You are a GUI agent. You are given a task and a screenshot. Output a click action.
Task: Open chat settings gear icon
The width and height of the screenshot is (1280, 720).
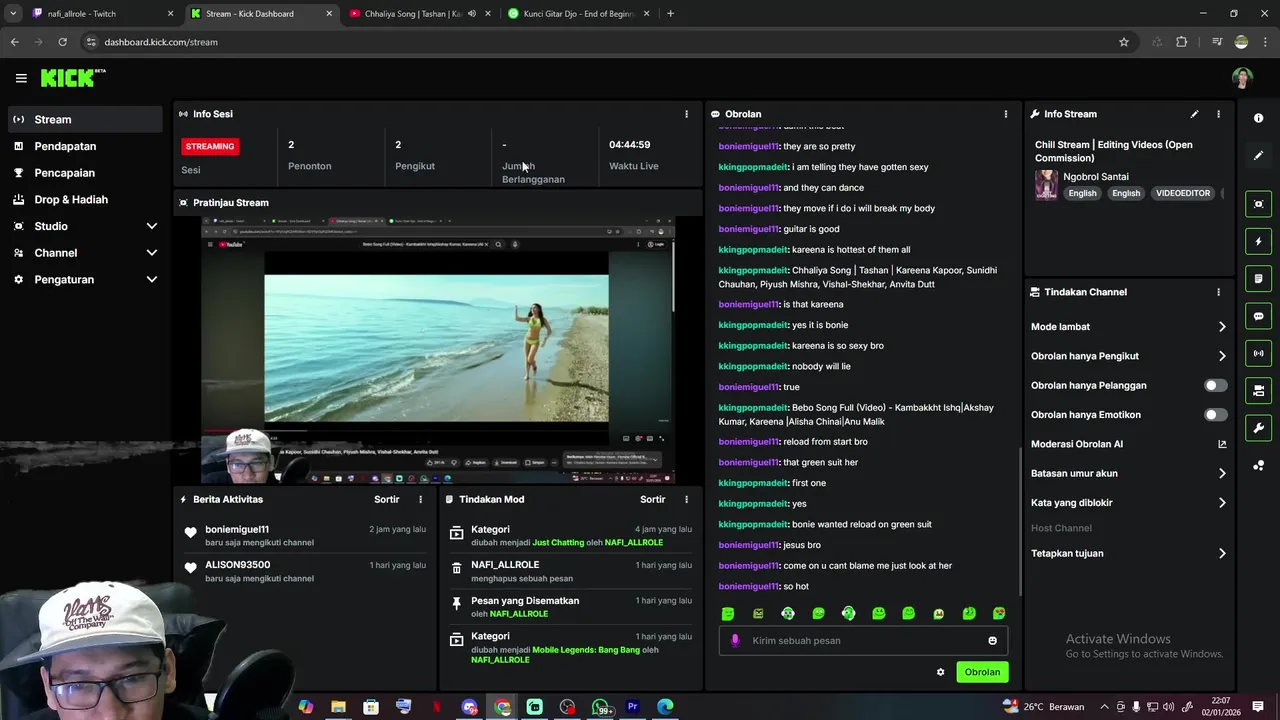[x=940, y=672]
